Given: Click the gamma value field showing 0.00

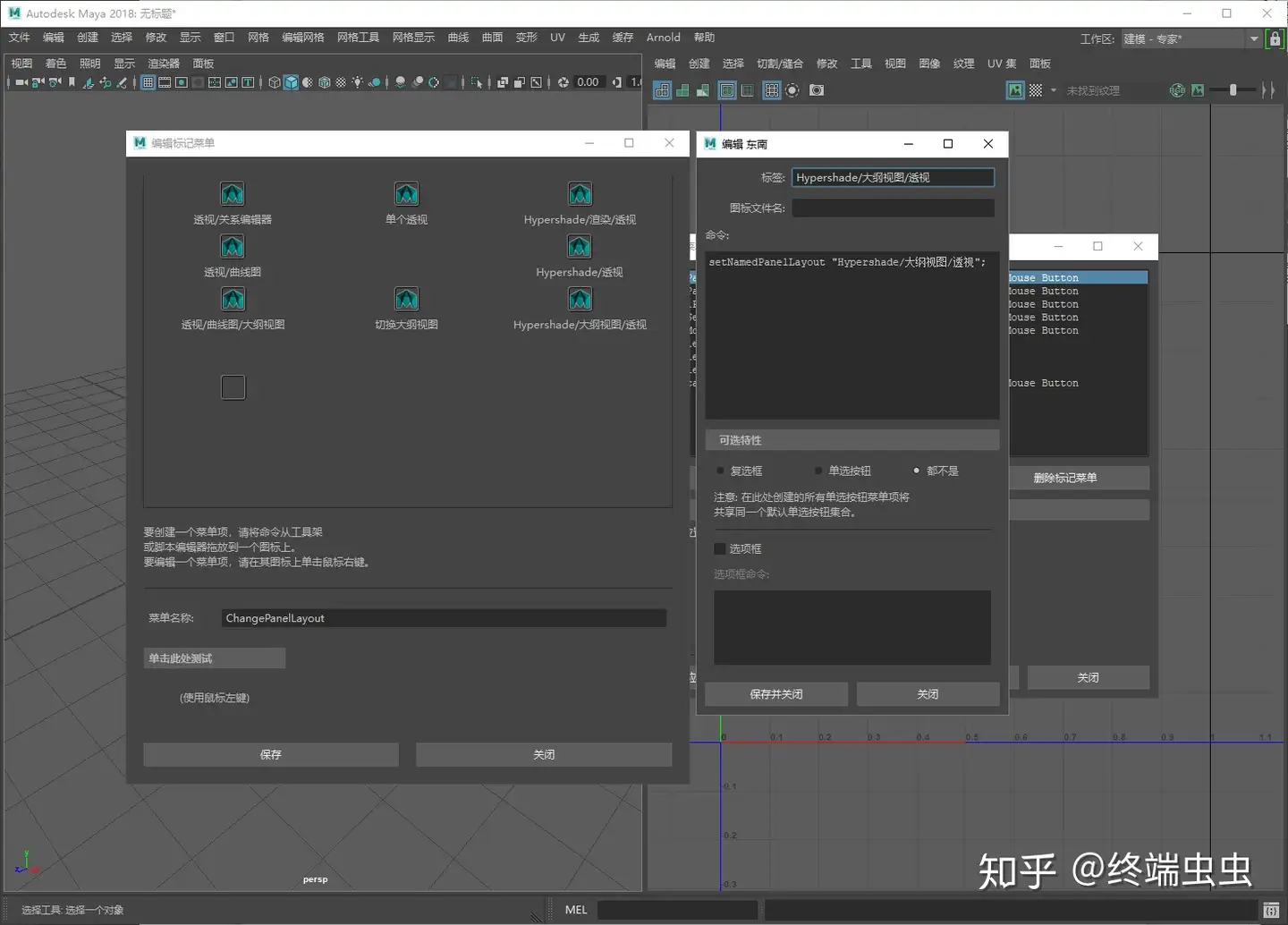Looking at the screenshot, I should [x=588, y=82].
